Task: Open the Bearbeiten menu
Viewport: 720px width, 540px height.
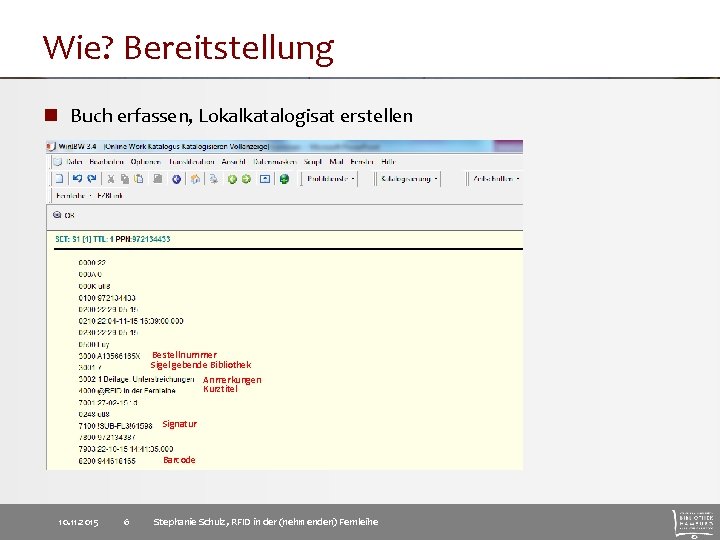Action: [107, 162]
